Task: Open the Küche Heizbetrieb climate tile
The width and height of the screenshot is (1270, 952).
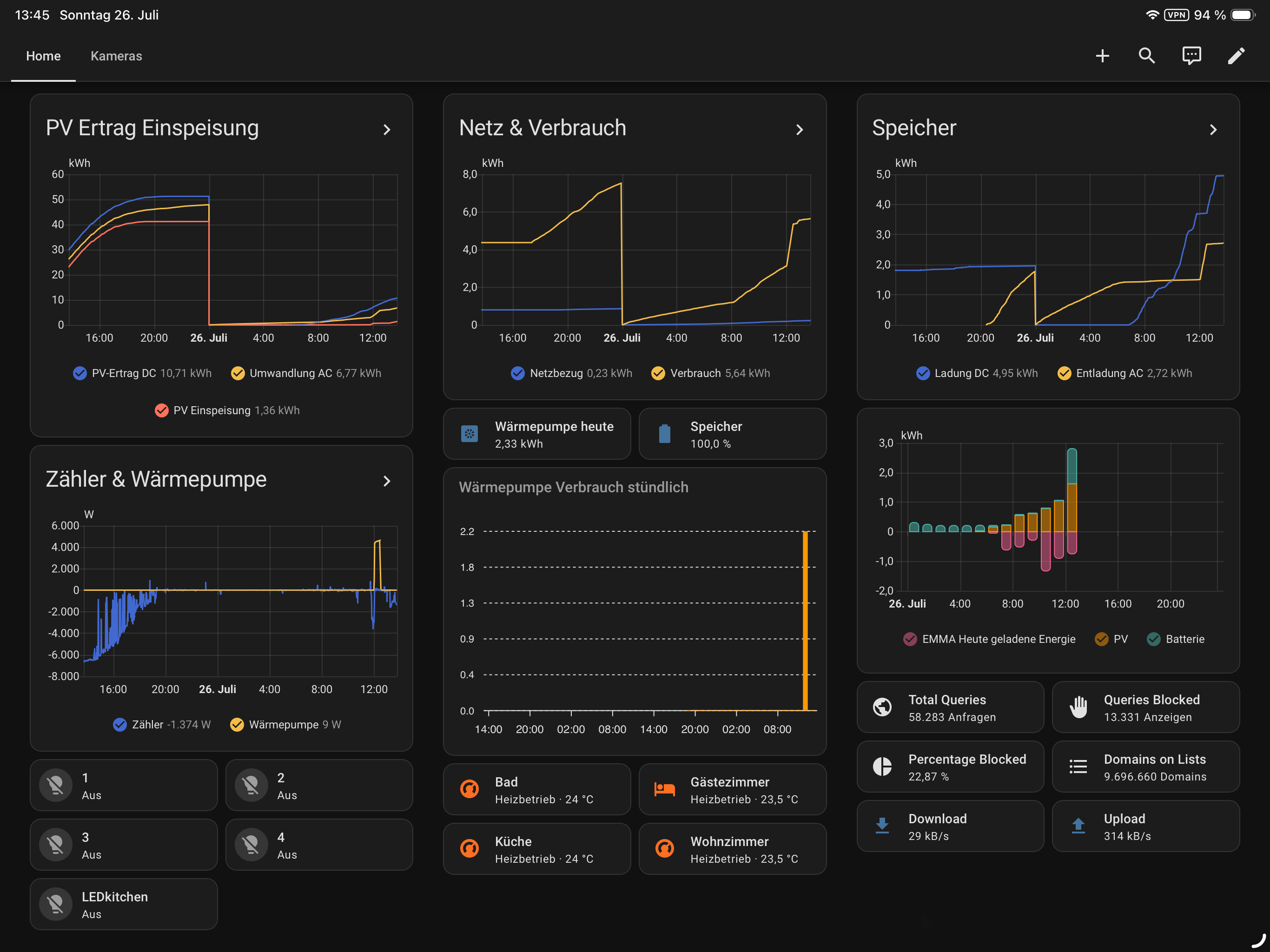Action: [537, 849]
